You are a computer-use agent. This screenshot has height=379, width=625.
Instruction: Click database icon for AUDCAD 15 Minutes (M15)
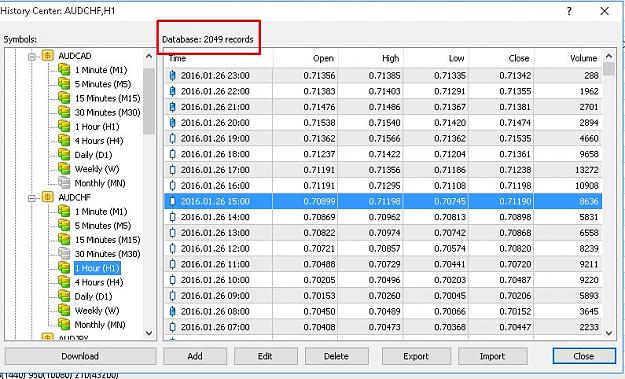(x=64, y=98)
